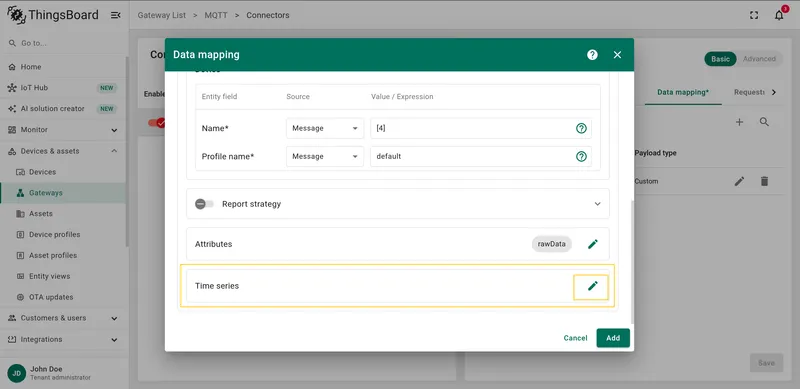The height and width of the screenshot is (389, 800).
Task: Navigate to Gateway List breadcrumb
Action: pyautogui.click(x=161, y=15)
